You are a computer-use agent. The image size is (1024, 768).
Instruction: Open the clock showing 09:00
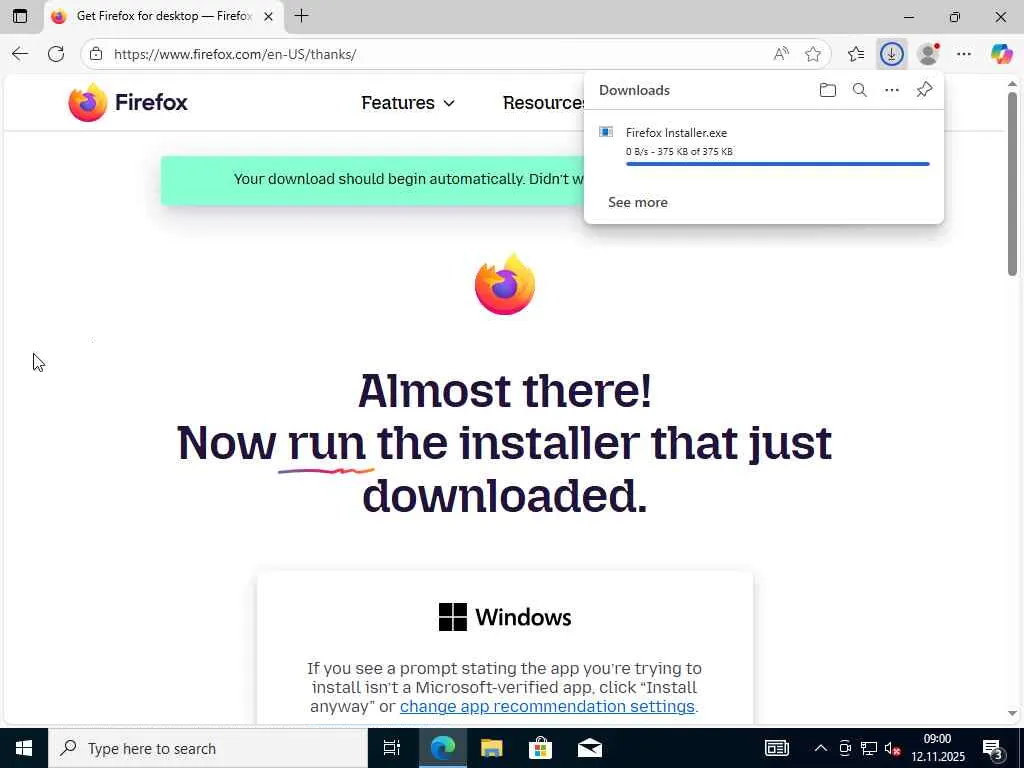[x=938, y=748]
